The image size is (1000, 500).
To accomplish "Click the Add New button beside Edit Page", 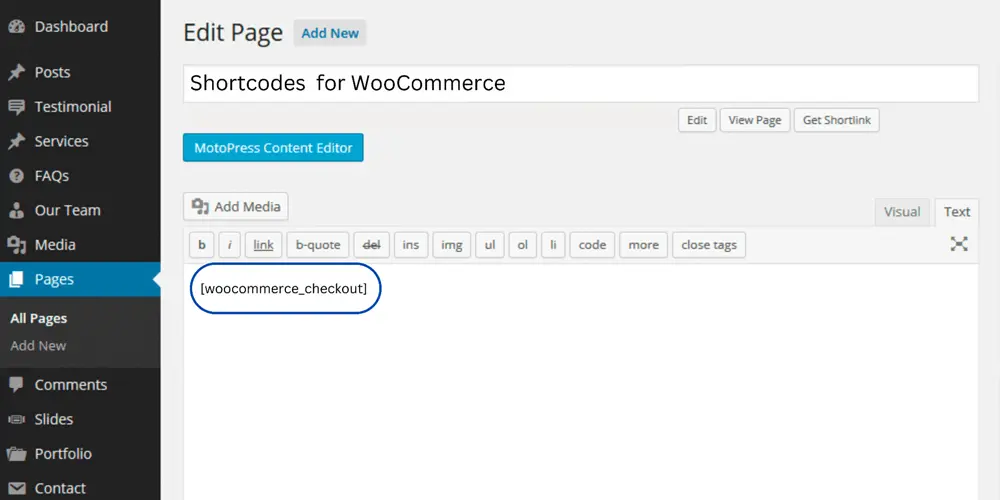I will pos(330,33).
